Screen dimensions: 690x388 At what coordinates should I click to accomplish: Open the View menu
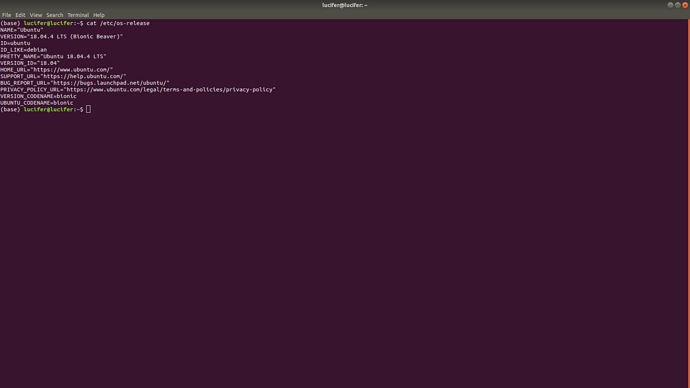pos(36,15)
